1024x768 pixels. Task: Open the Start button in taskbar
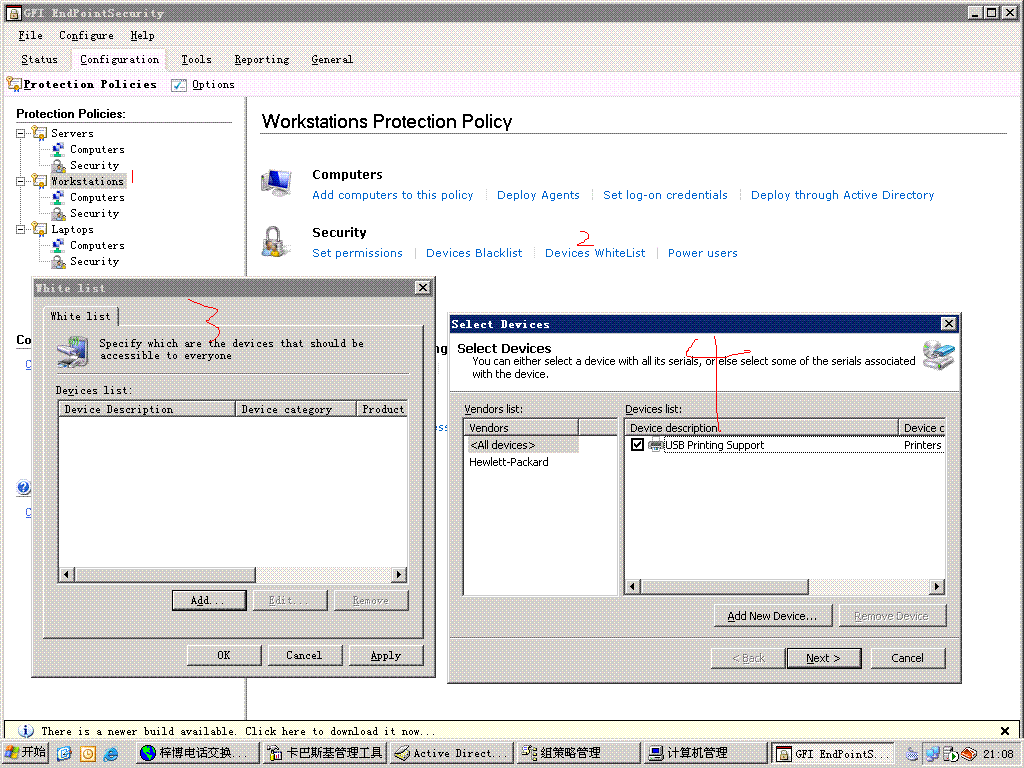coord(26,752)
